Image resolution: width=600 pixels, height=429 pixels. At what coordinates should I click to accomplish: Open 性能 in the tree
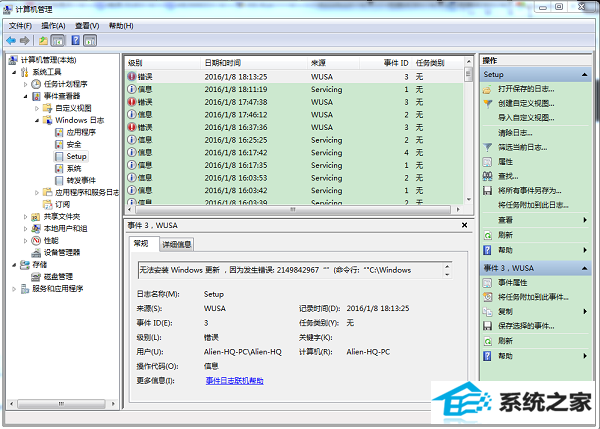pyautogui.click(x=45, y=240)
